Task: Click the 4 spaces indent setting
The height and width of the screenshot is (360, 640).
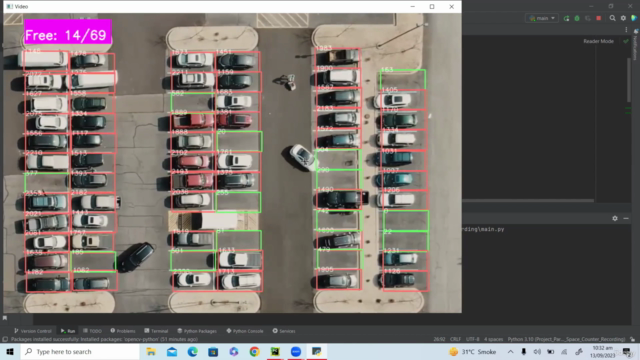Action: pos(493,340)
